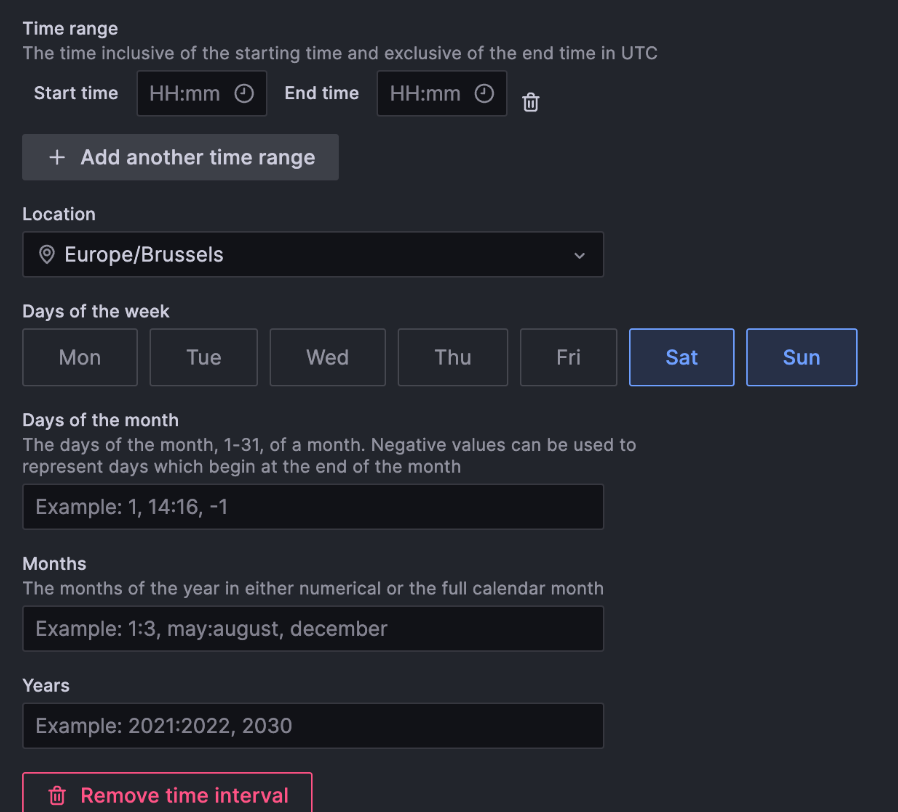Select Wednesday in the weekday row
The height and width of the screenshot is (812, 898).
pyautogui.click(x=327, y=356)
